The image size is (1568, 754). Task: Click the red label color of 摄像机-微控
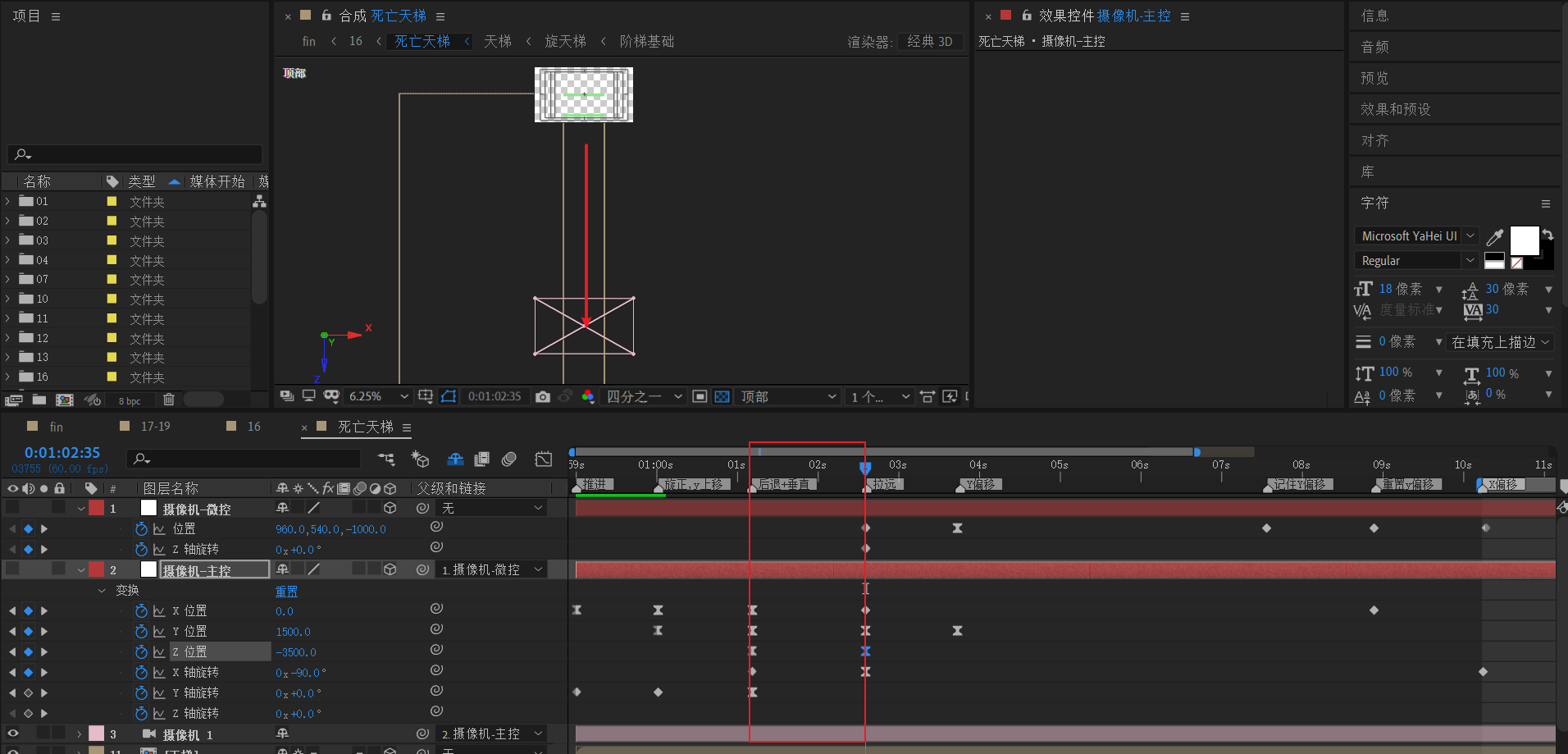coord(97,508)
